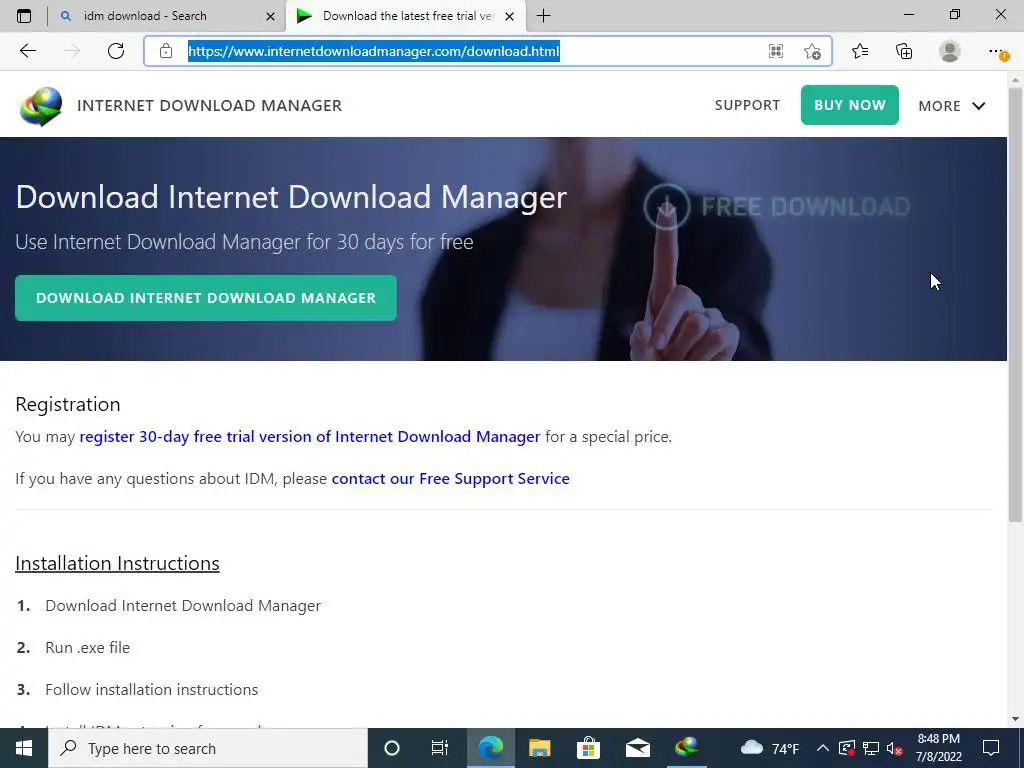Close the idm download Search tab
This screenshot has width=1024, height=768.
pyautogui.click(x=270, y=16)
